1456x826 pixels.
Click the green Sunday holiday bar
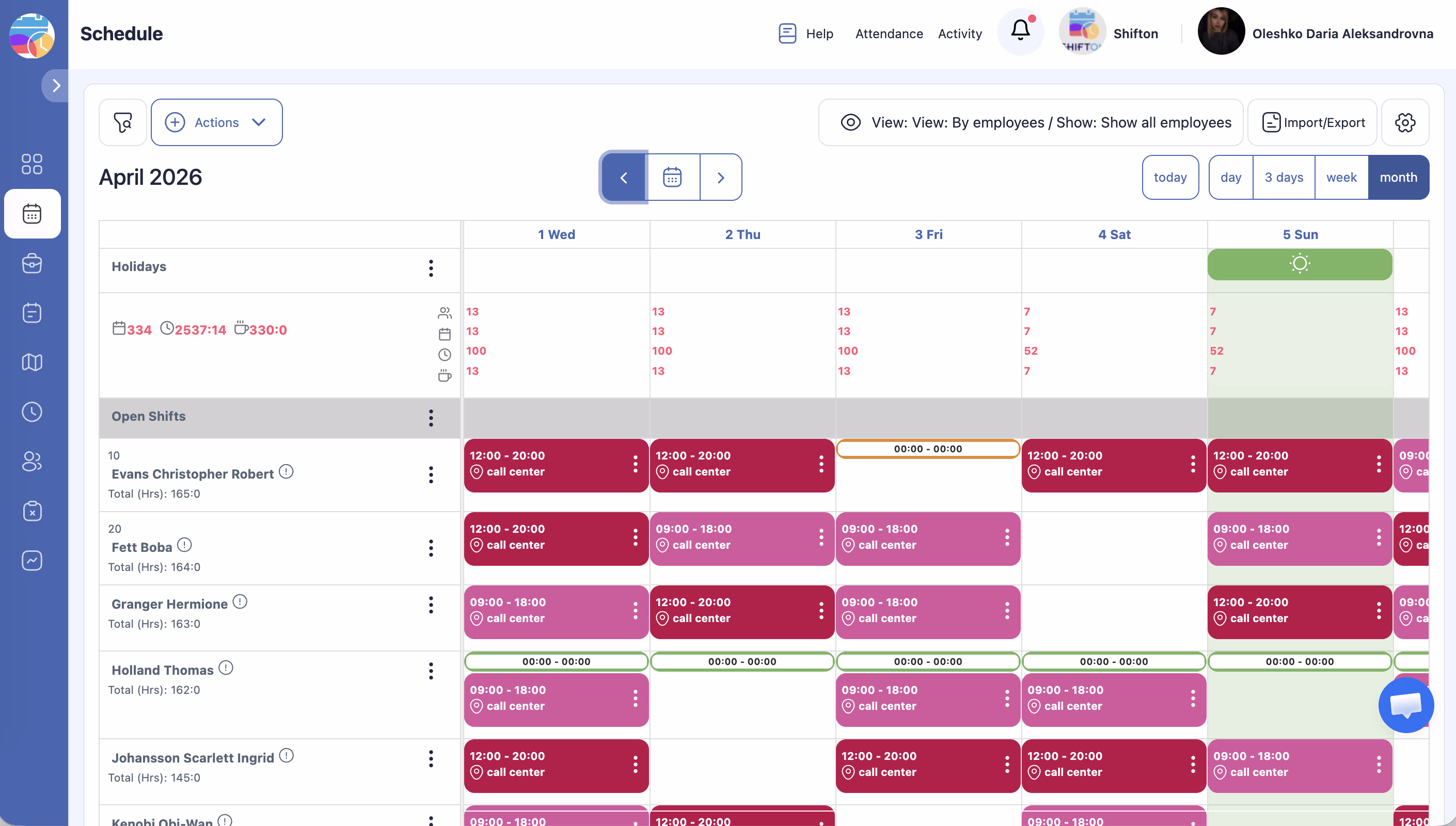pyautogui.click(x=1300, y=264)
